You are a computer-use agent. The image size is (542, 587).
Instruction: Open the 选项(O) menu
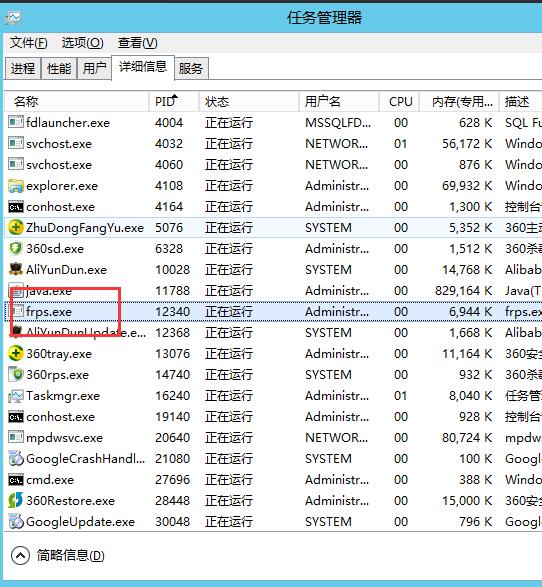[x=82, y=43]
